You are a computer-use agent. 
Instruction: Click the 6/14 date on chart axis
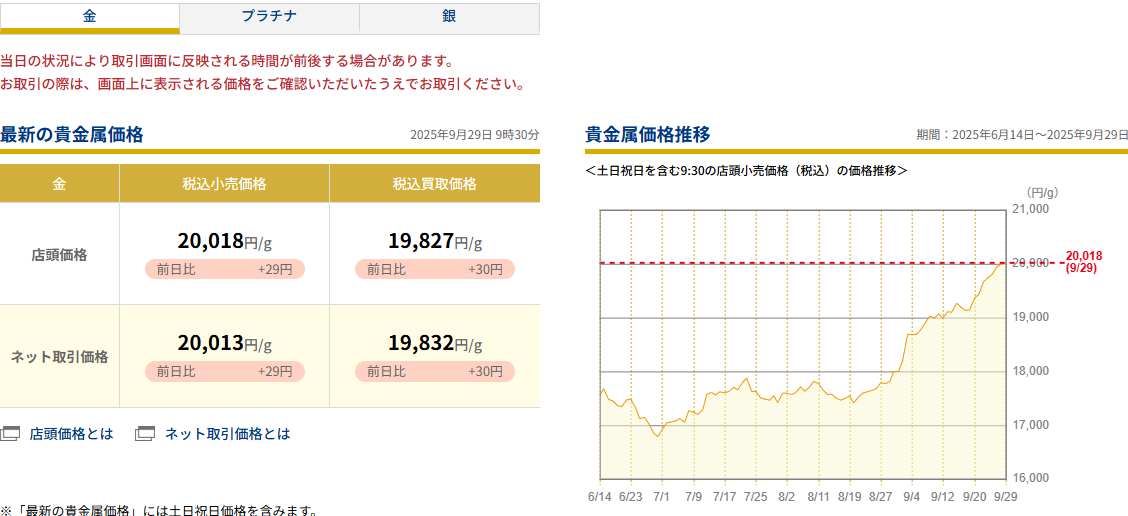(x=599, y=495)
